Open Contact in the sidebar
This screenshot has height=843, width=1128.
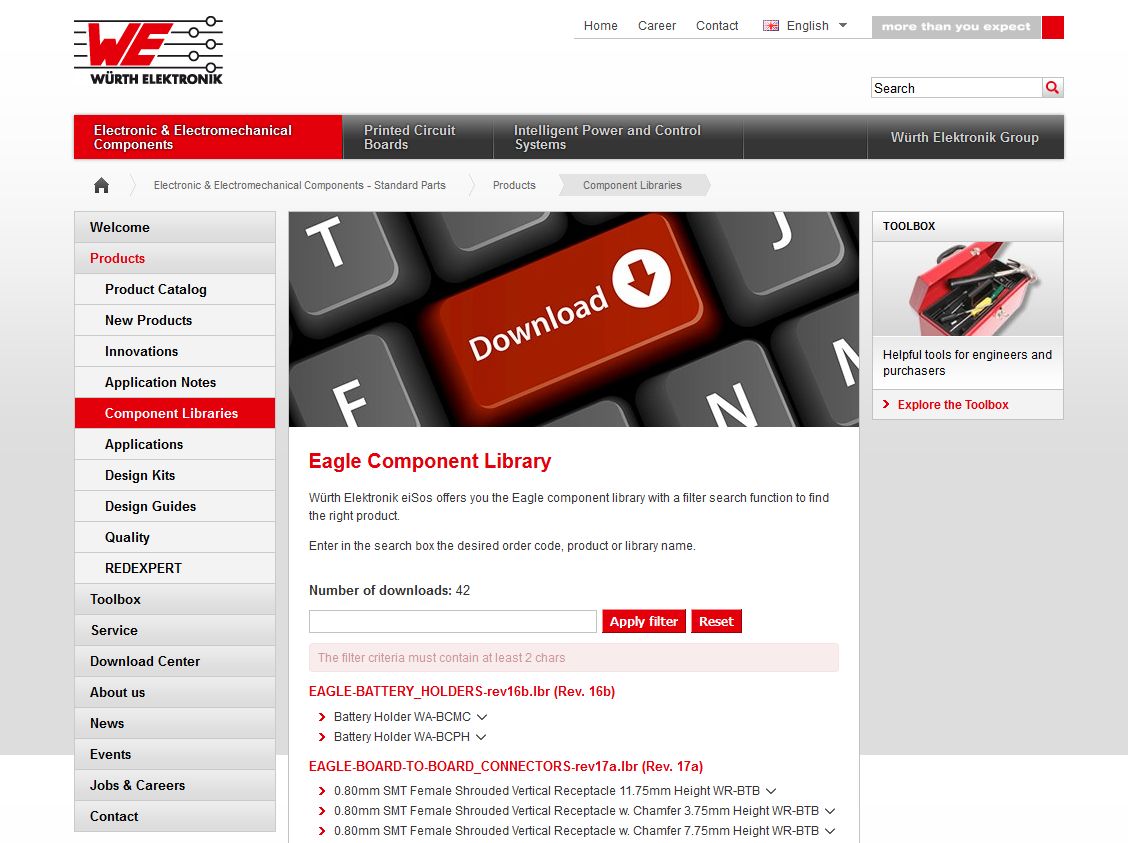coord(175,816)
